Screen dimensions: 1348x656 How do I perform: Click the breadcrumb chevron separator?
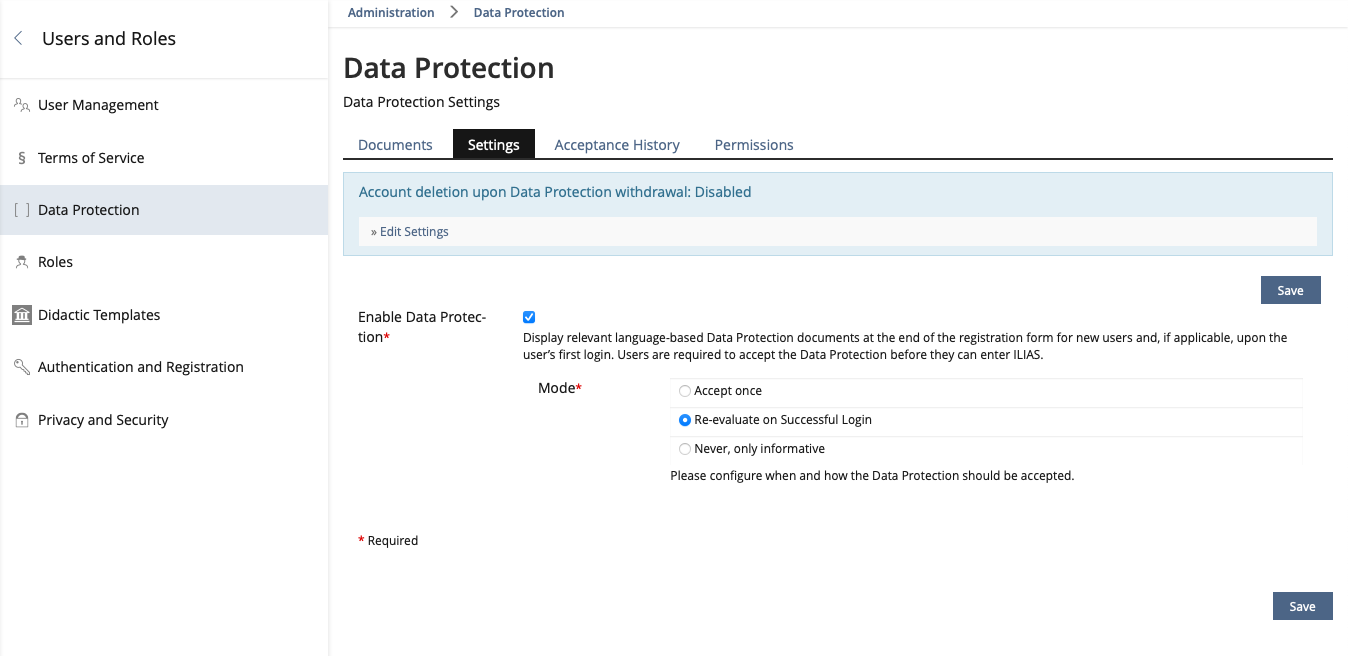[454, 13]
